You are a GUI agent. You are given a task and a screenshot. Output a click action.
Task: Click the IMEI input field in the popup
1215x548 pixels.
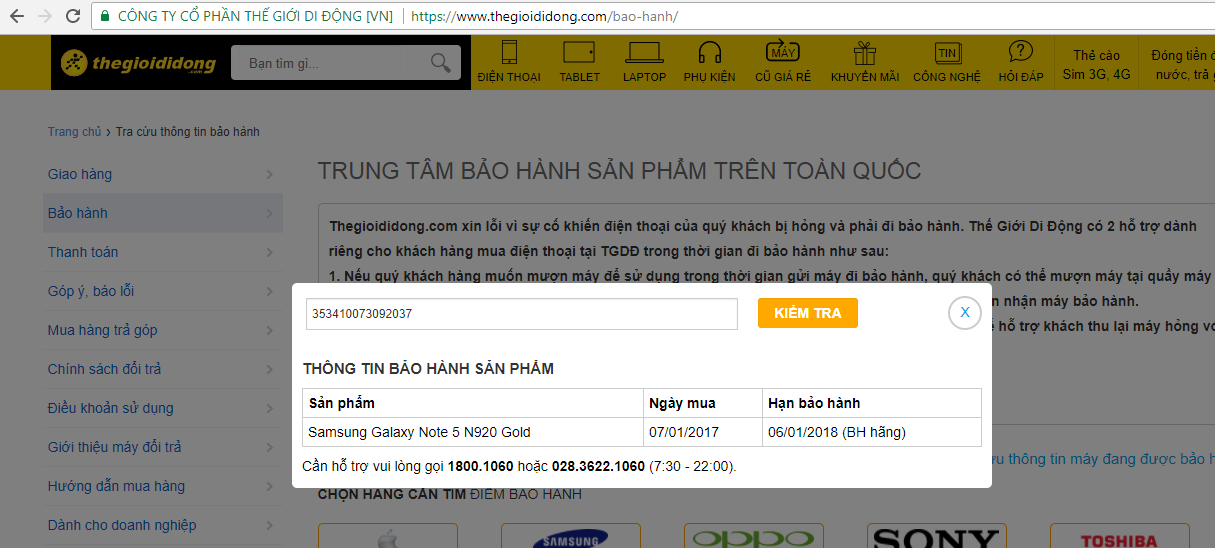[522, 314]
